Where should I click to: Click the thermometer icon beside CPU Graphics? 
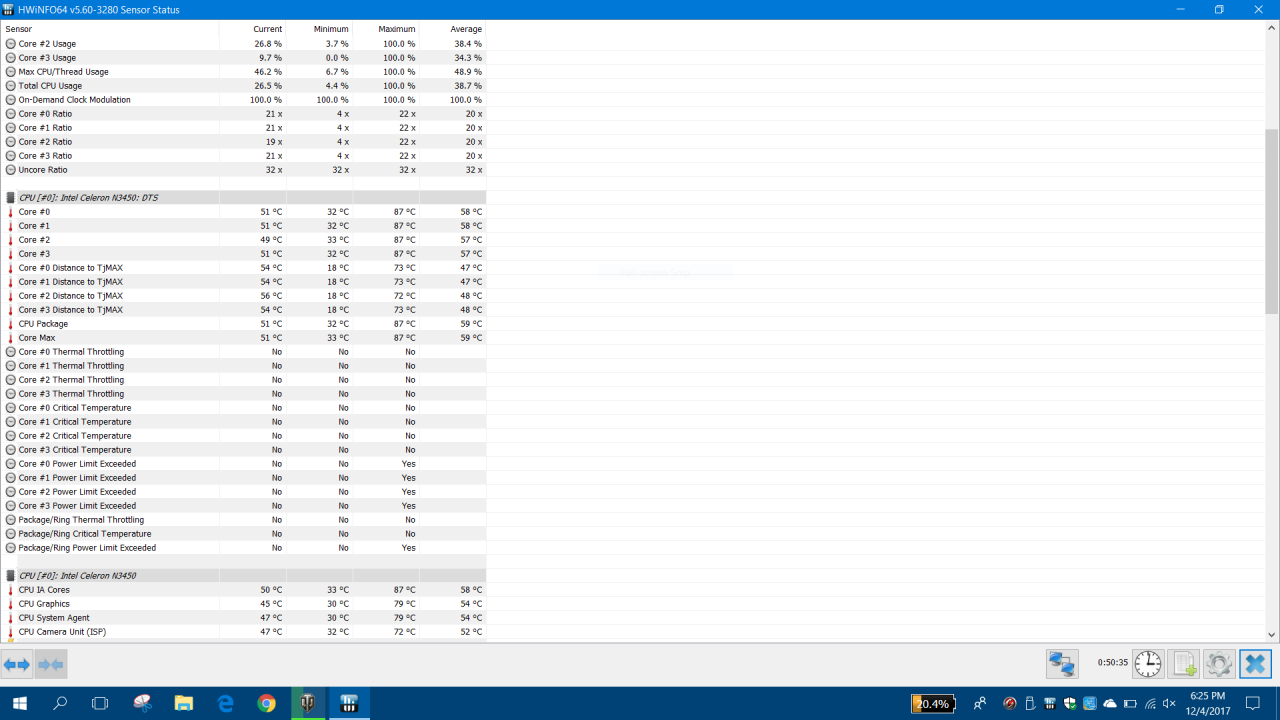[x=11, y=604]
